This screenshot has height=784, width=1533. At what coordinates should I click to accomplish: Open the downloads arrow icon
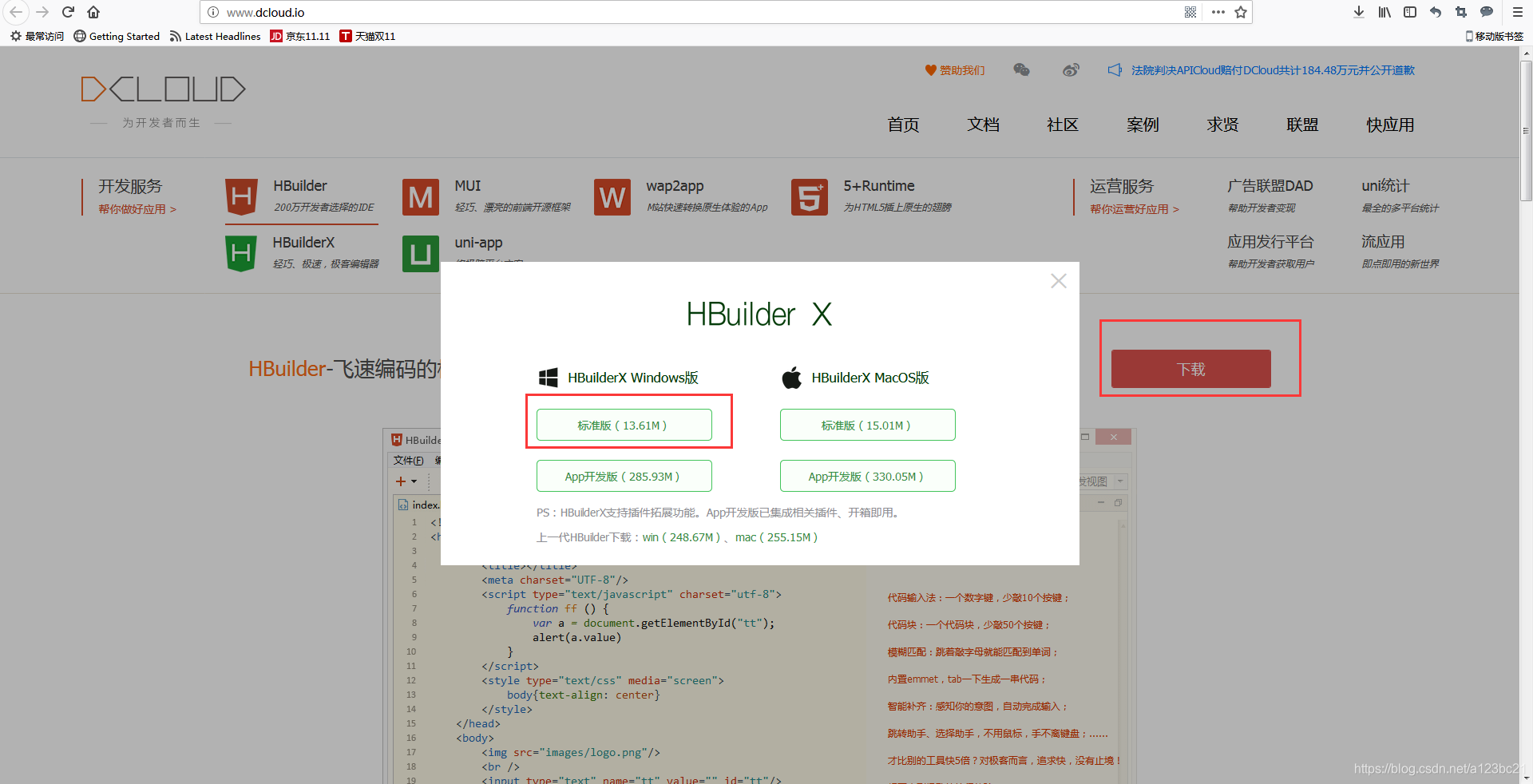1359,12
